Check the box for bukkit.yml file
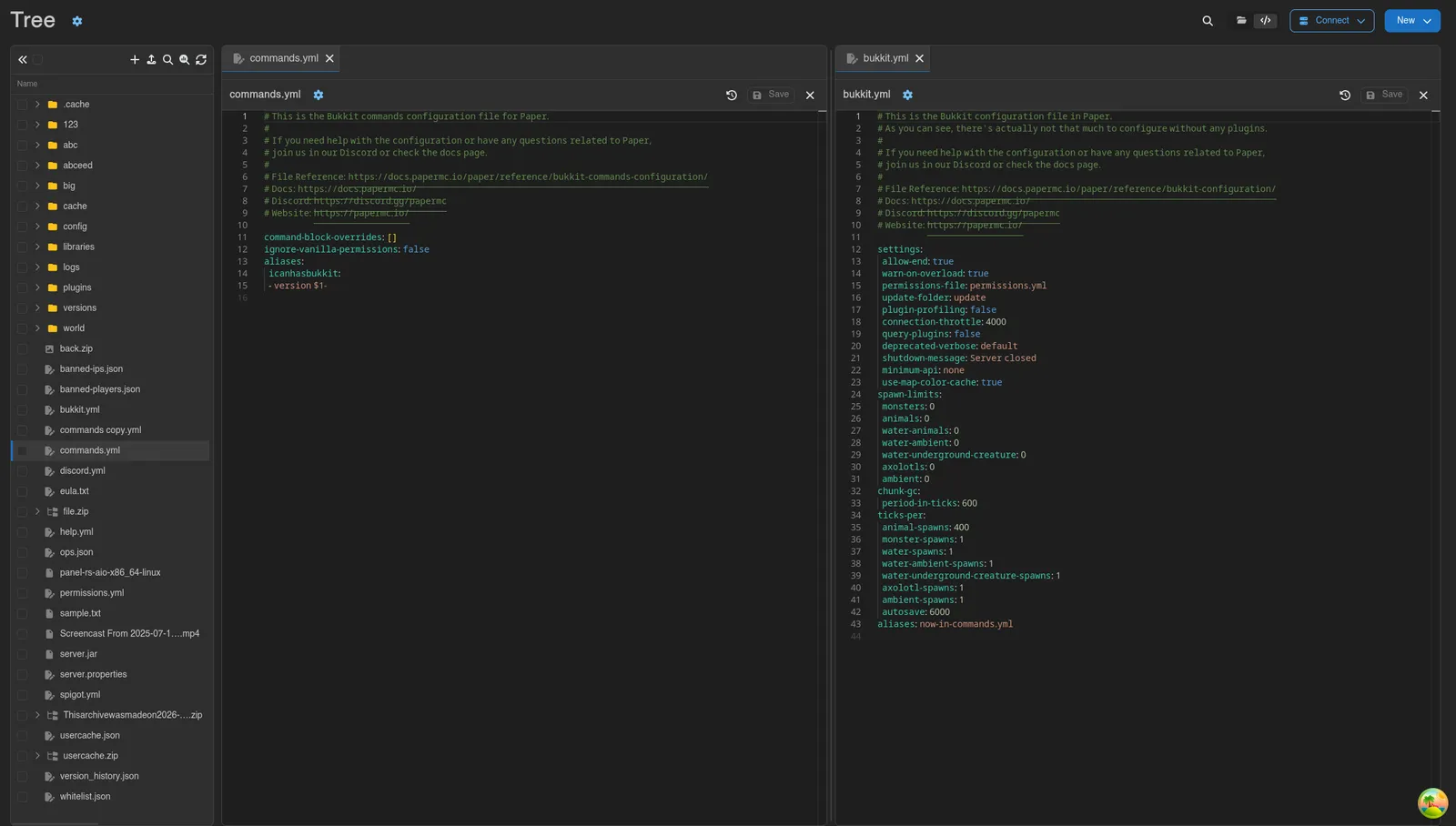Viewport: 1456px width, 826px height. (22, 410)
